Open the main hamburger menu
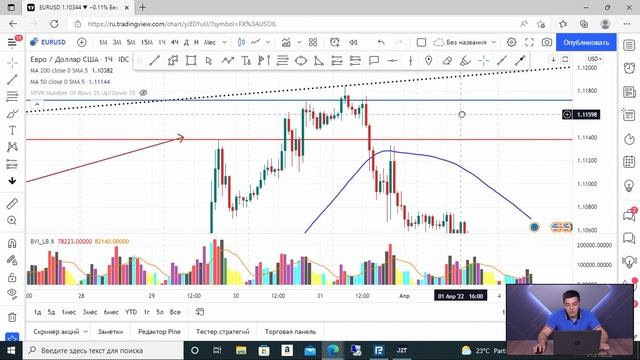 tap(12, 42)
